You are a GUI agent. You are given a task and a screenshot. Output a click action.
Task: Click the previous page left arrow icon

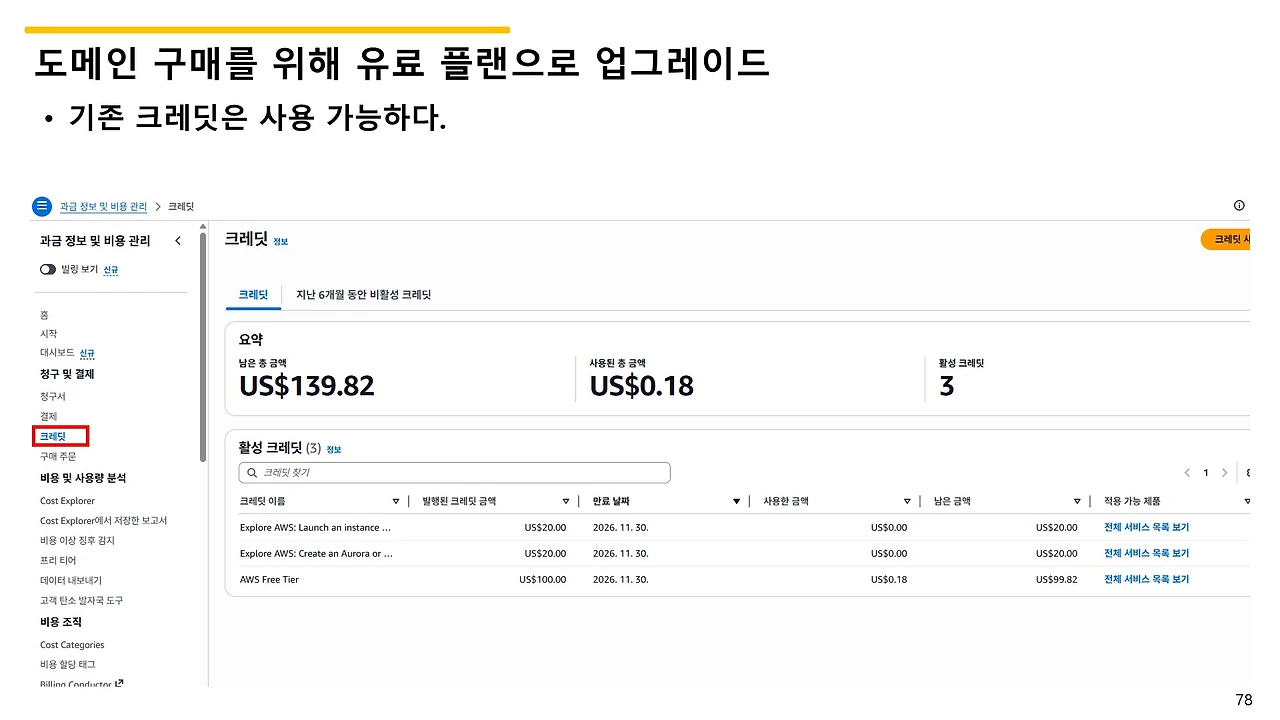click(1187, 472)
